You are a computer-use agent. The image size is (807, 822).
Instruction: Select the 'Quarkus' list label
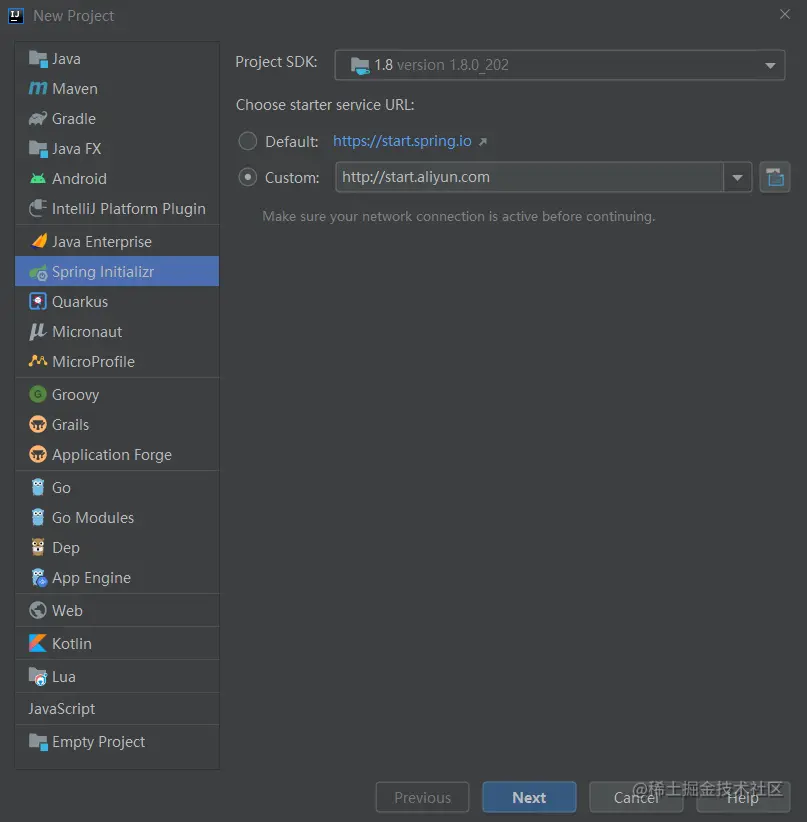pos(80,302)
